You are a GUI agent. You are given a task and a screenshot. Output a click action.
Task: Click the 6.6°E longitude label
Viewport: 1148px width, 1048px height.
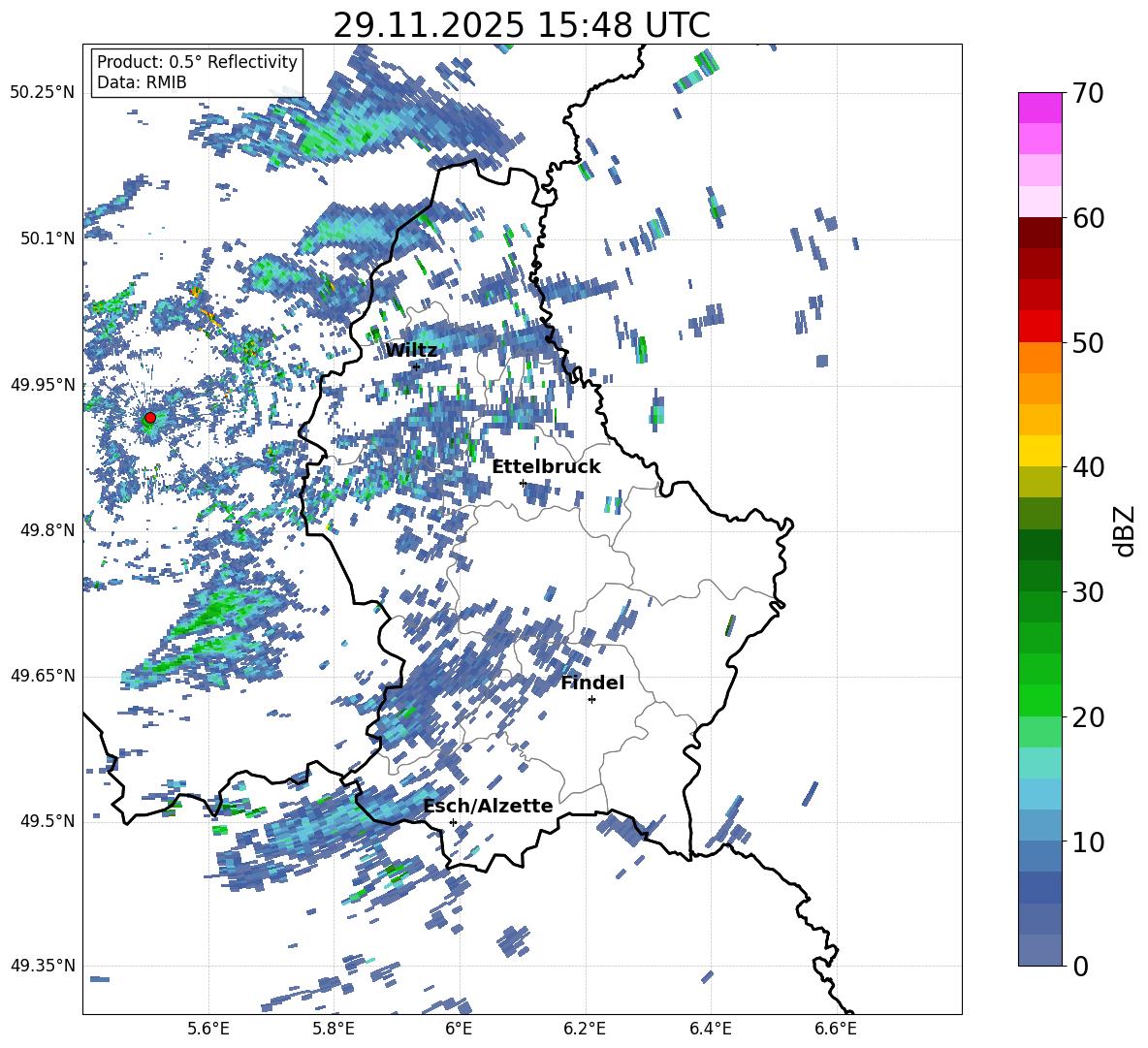point(836,1029)
